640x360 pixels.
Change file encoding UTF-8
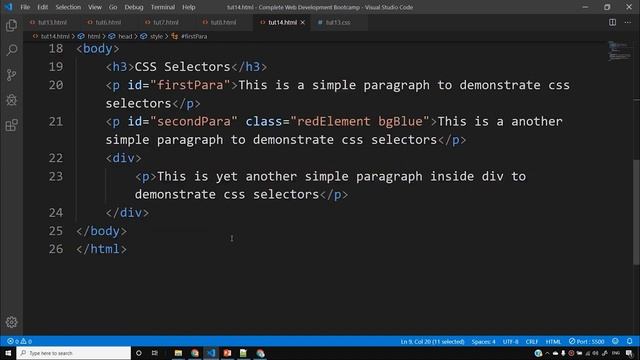tap(510, 341)
